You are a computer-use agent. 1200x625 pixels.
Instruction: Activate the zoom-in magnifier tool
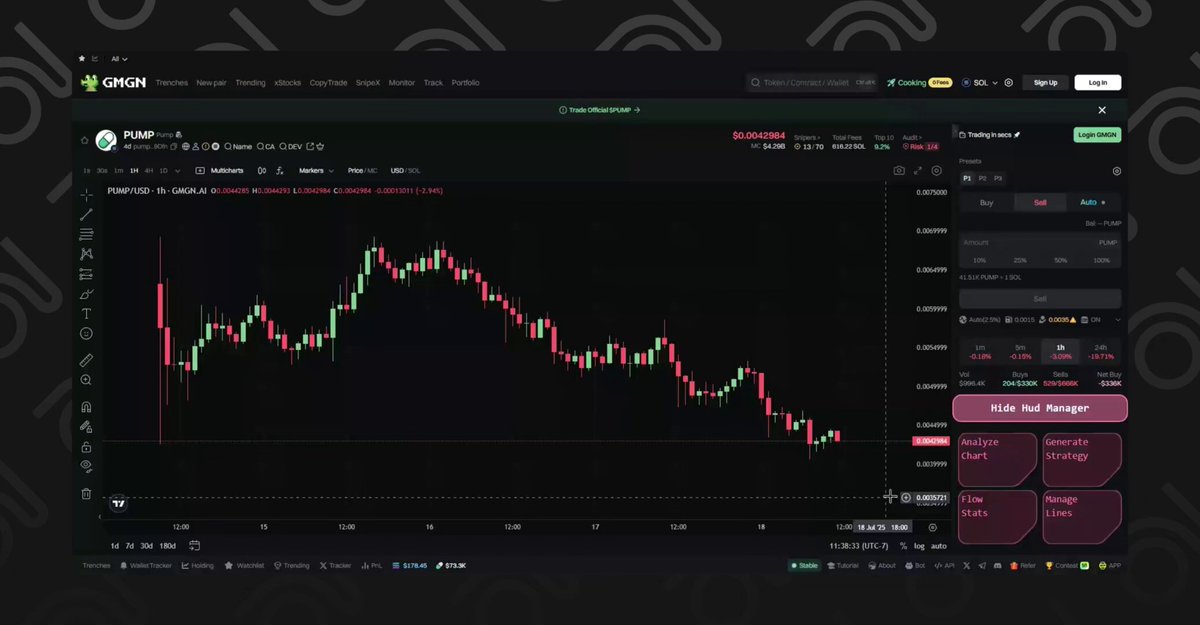[x=86, y=380]
